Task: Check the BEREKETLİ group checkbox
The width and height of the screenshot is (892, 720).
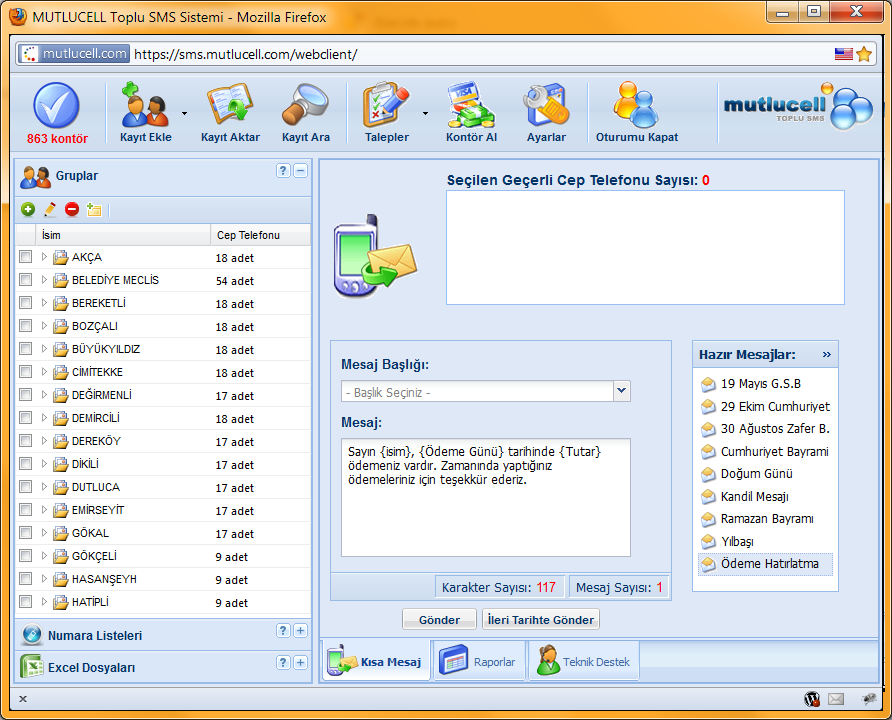Action: tap(26, 303)
